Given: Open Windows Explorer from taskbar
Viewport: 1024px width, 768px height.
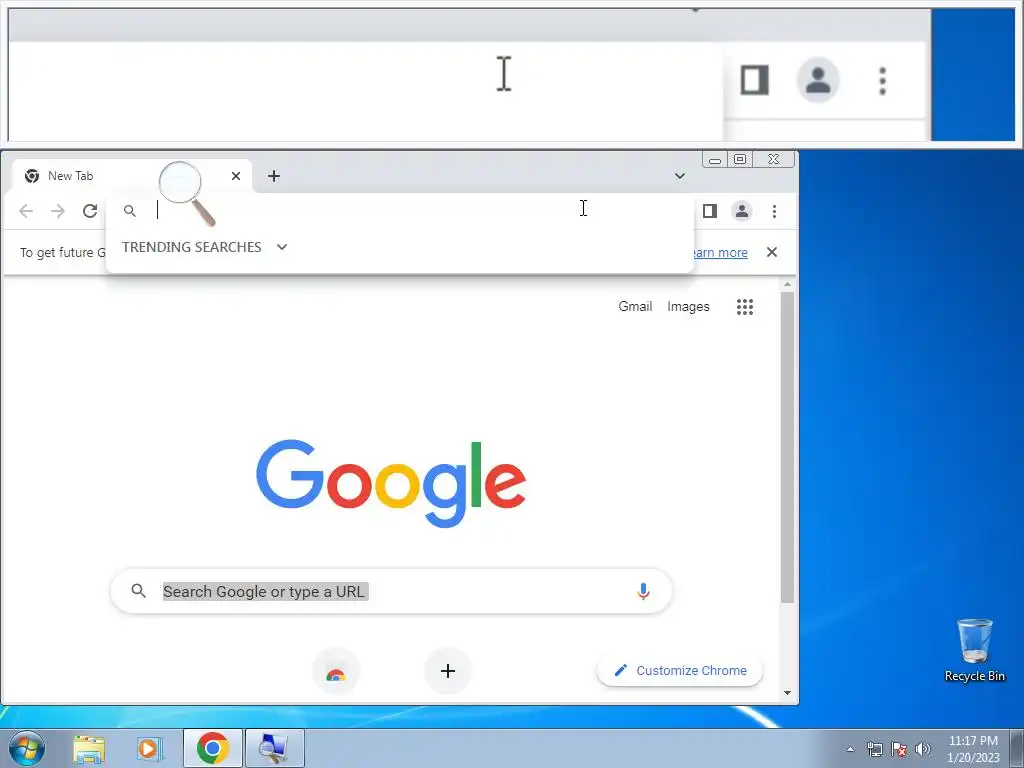Looking at the screenshot, I should 89,748.
